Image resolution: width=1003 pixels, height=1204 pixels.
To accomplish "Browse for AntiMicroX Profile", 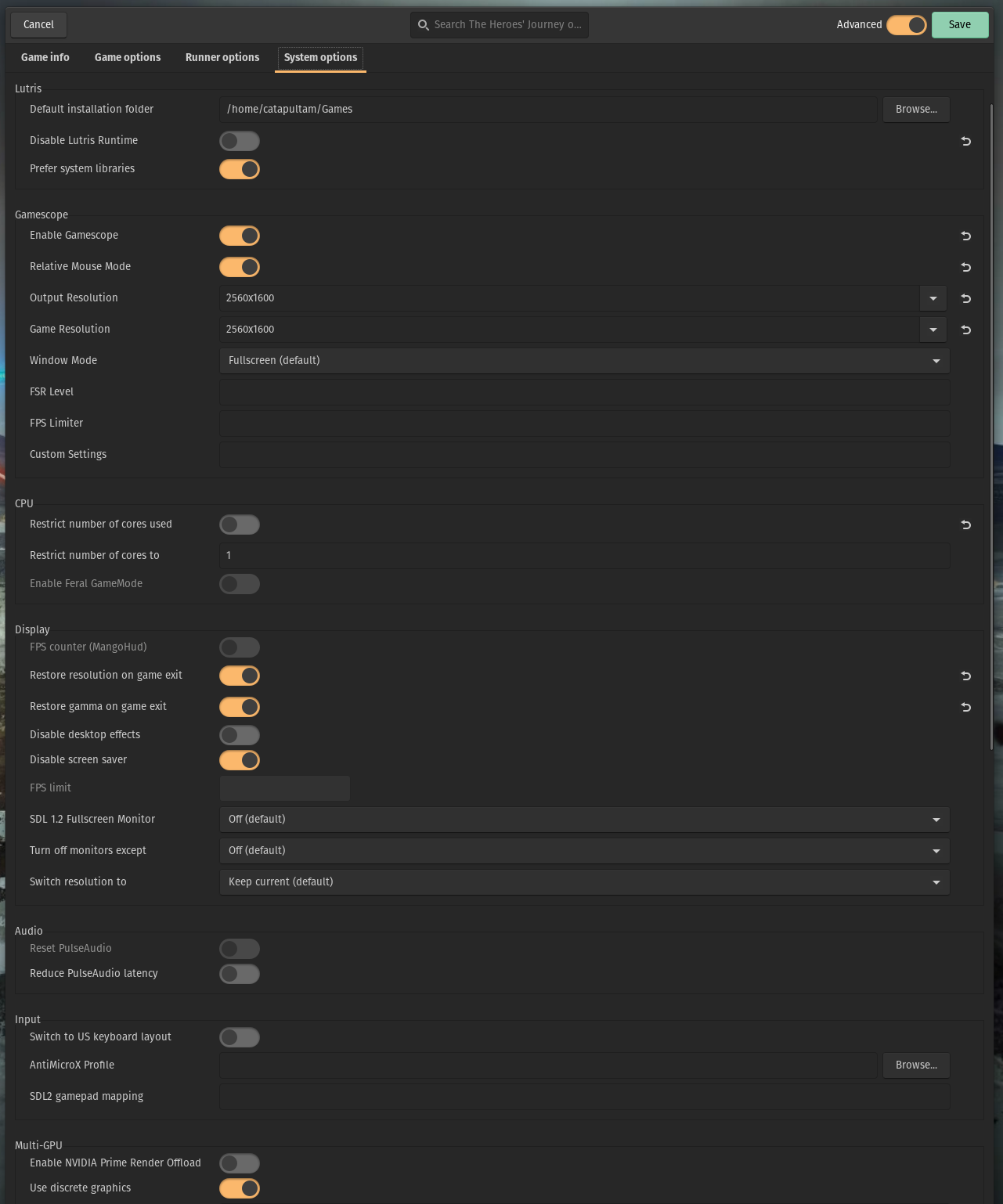I will [x=916, y=1065].
